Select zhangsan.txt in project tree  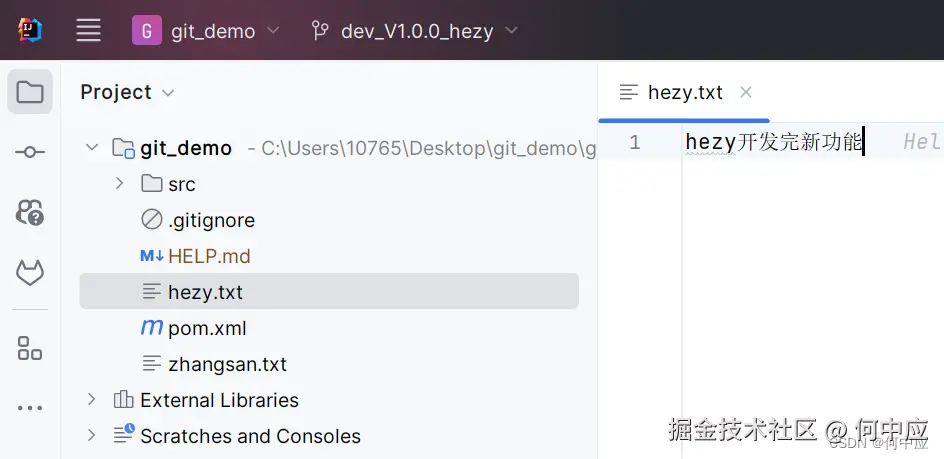pyautogui.click(x=227, y=364)
